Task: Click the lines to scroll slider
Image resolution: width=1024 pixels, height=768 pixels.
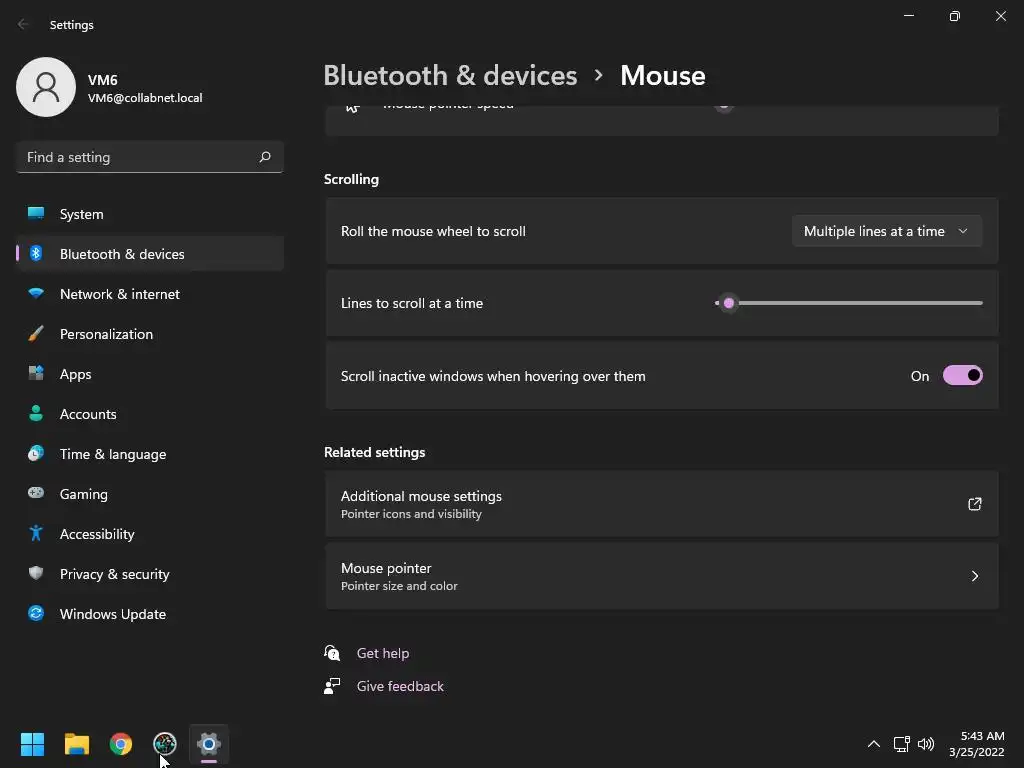Action: tap(729, 303)
